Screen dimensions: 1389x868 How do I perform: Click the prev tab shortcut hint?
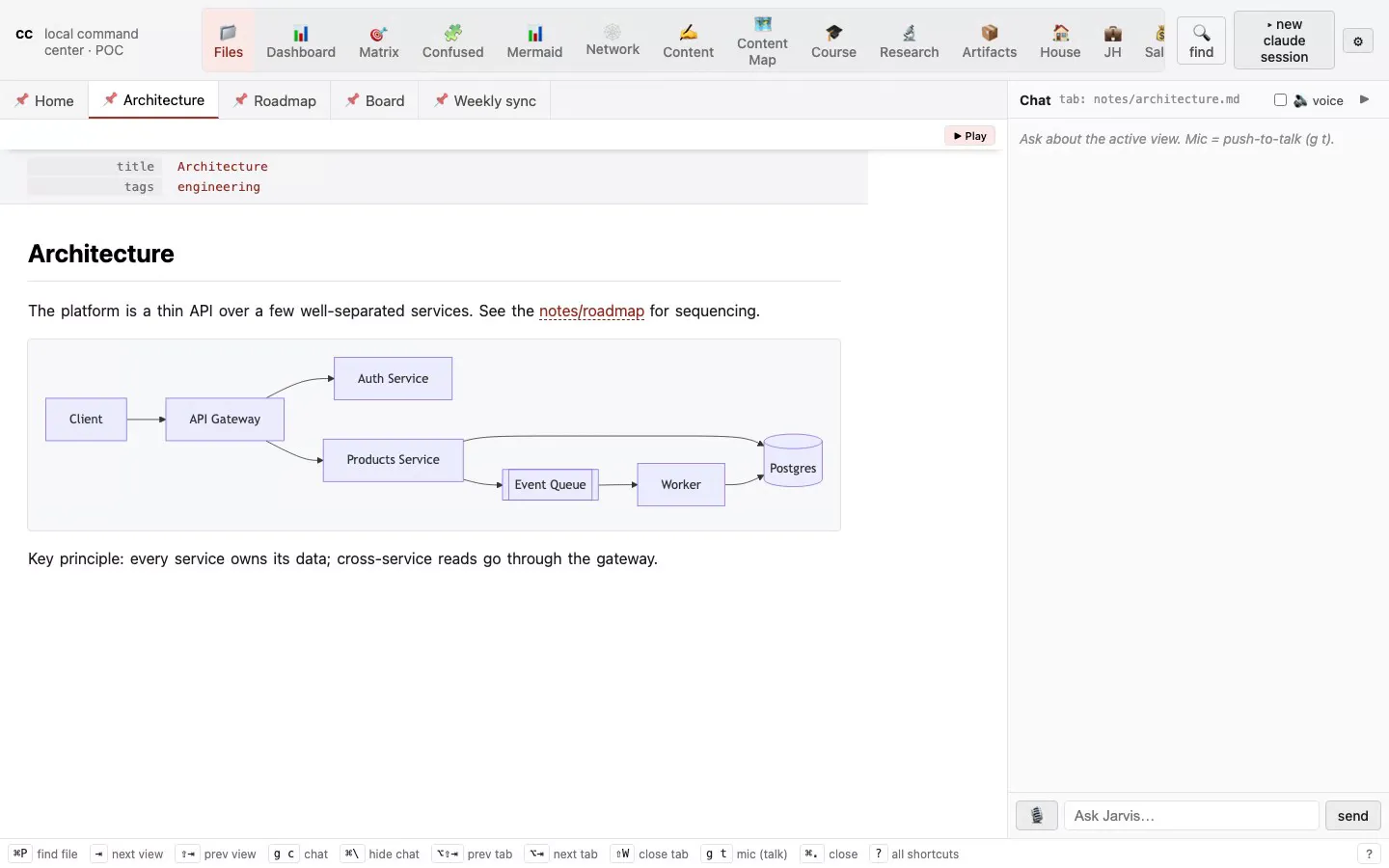coord(473,854)
